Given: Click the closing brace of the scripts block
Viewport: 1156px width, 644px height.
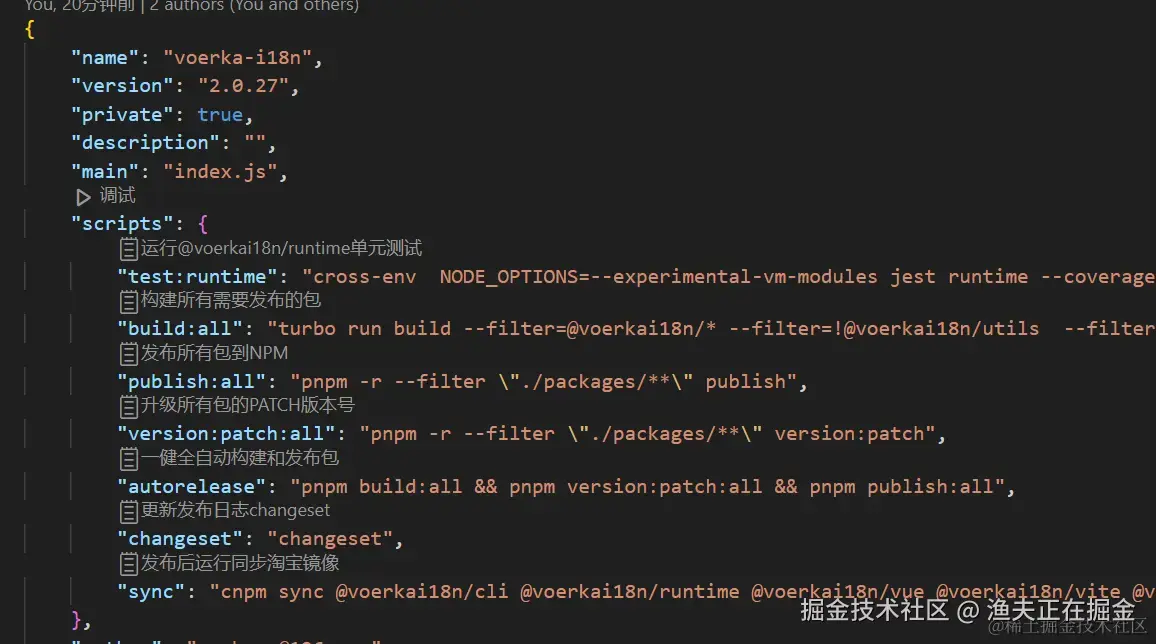Looking at the screenshot, I should (74, 618).
